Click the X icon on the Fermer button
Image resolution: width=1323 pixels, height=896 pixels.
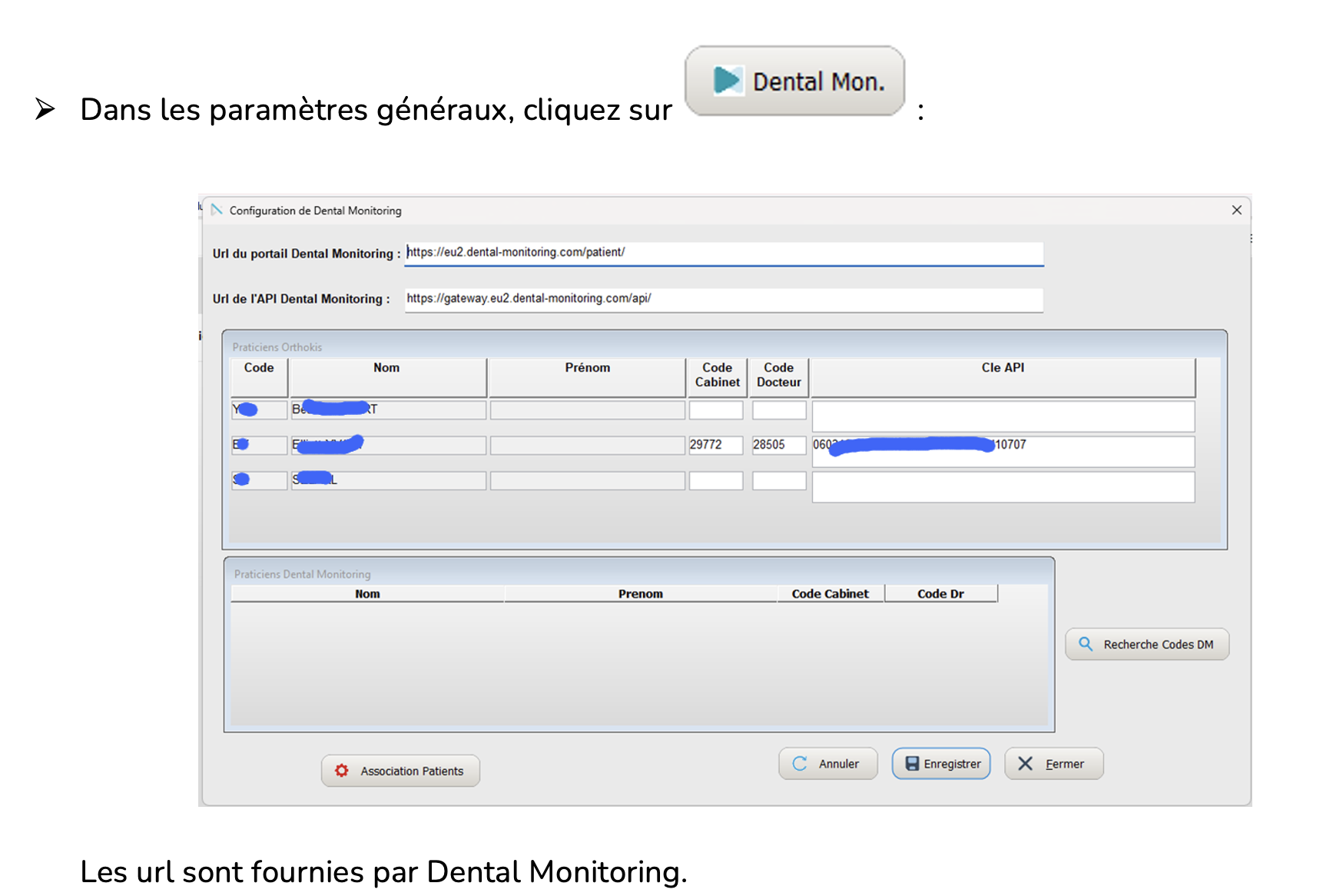tap(1025, 764)
